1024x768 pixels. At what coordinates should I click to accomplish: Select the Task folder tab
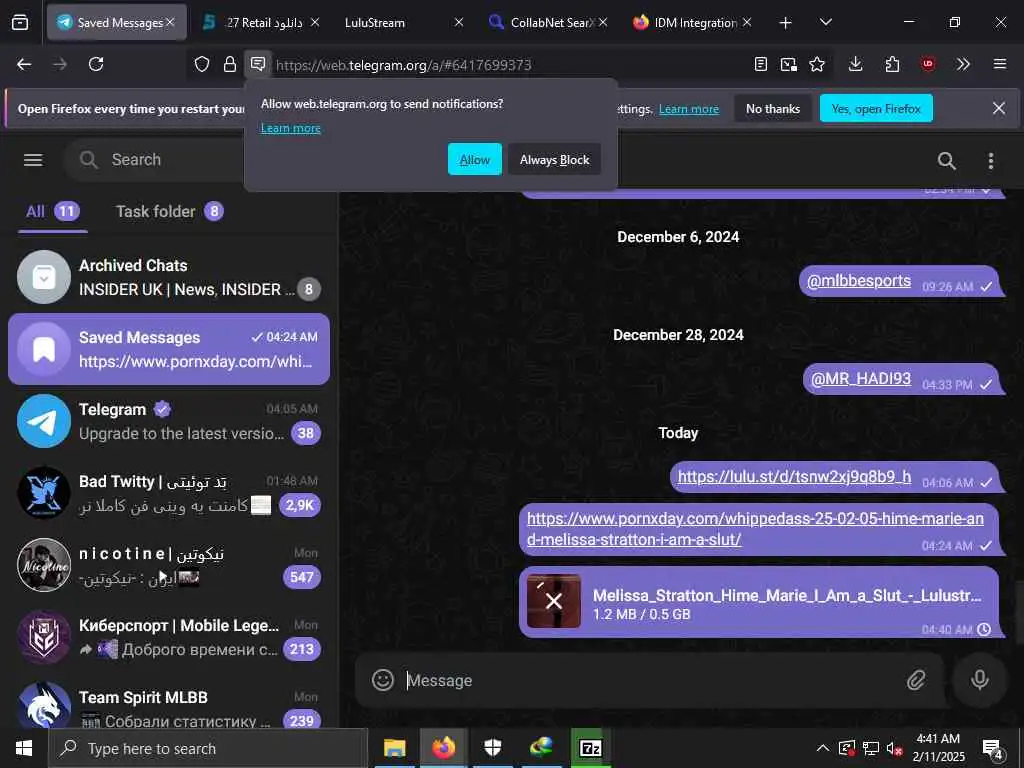(169, 212)
